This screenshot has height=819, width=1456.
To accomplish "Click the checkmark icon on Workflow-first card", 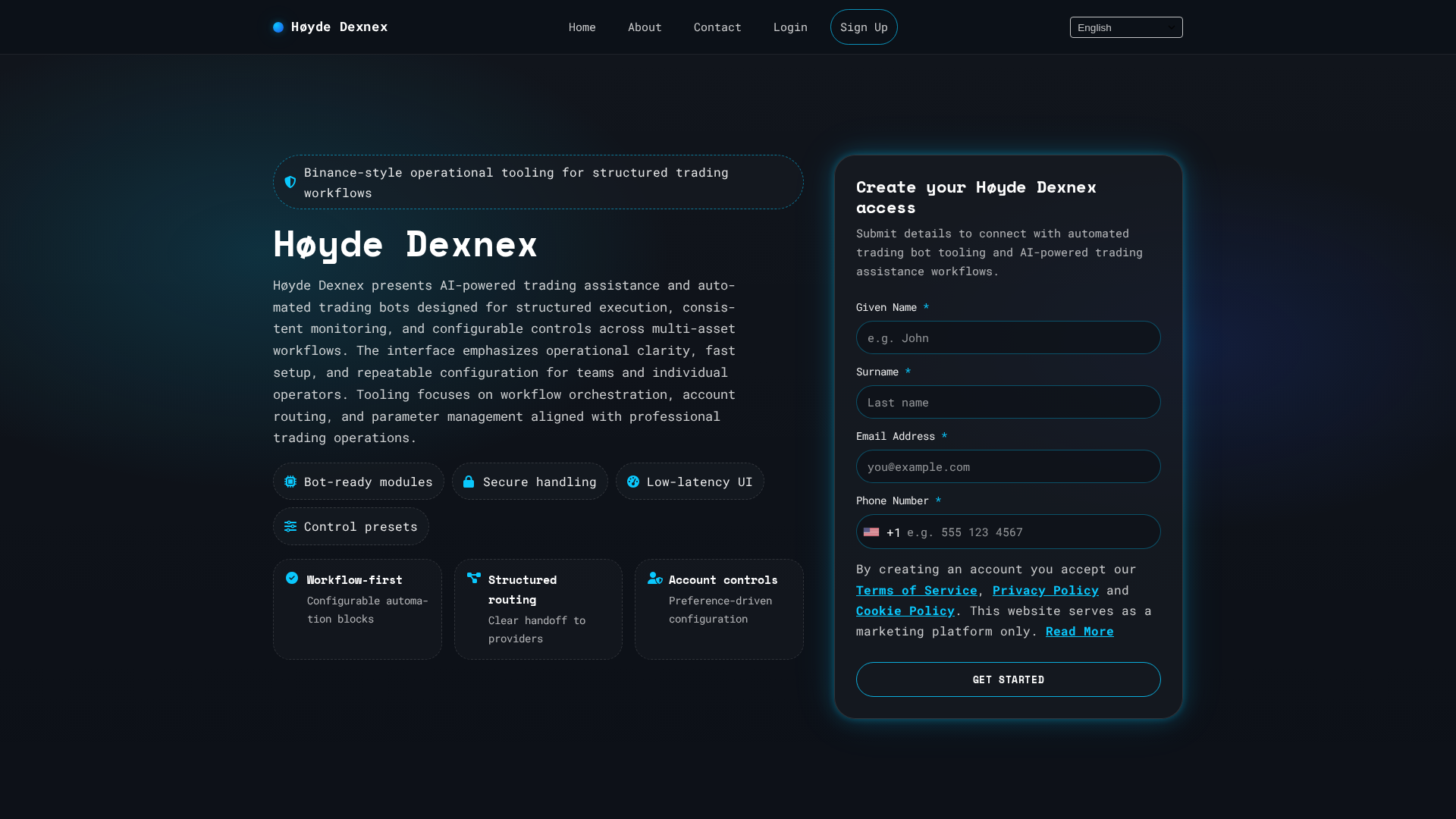I will [292, 578].
